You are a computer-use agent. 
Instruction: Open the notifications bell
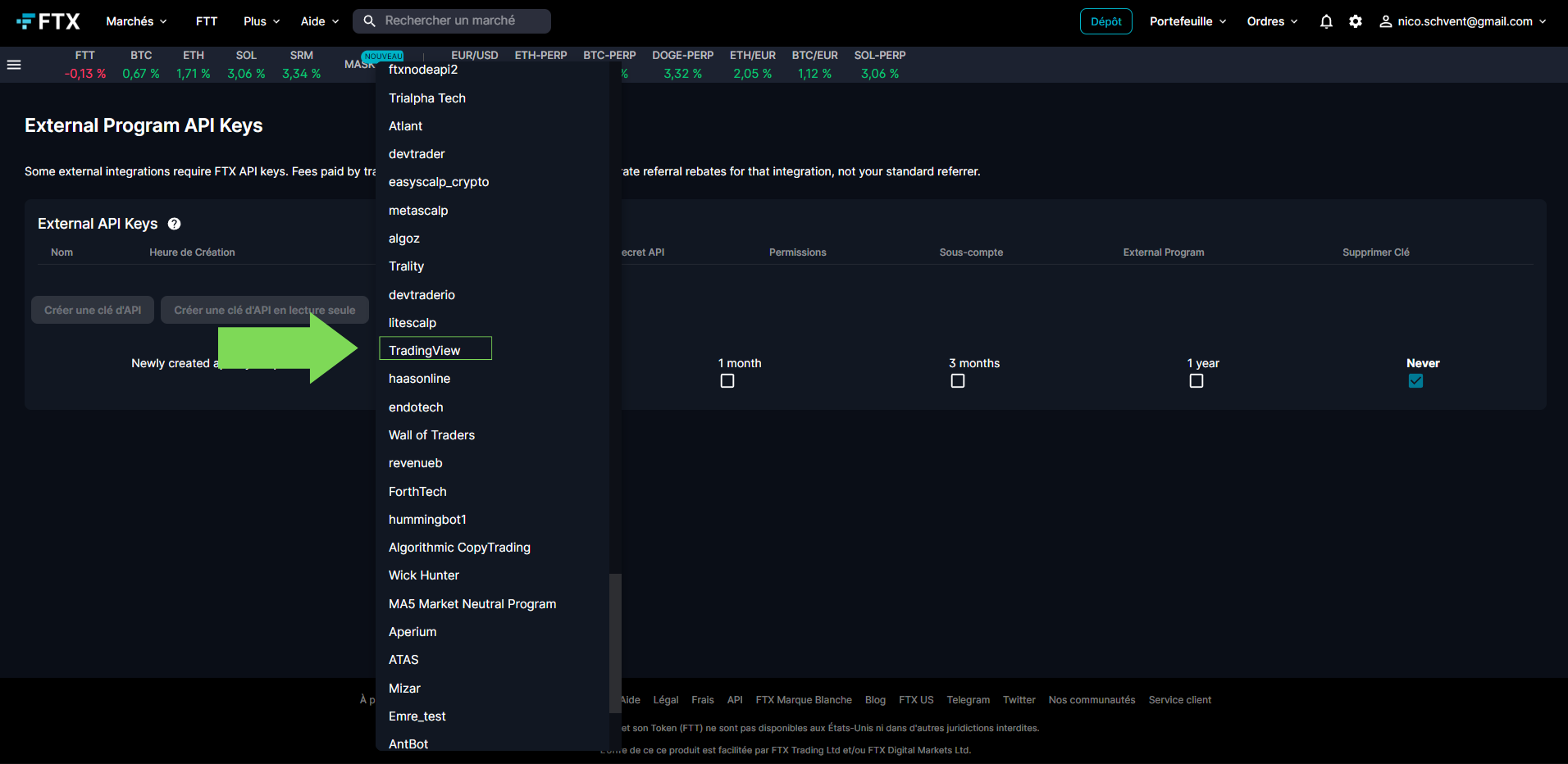click(1326, 21)
